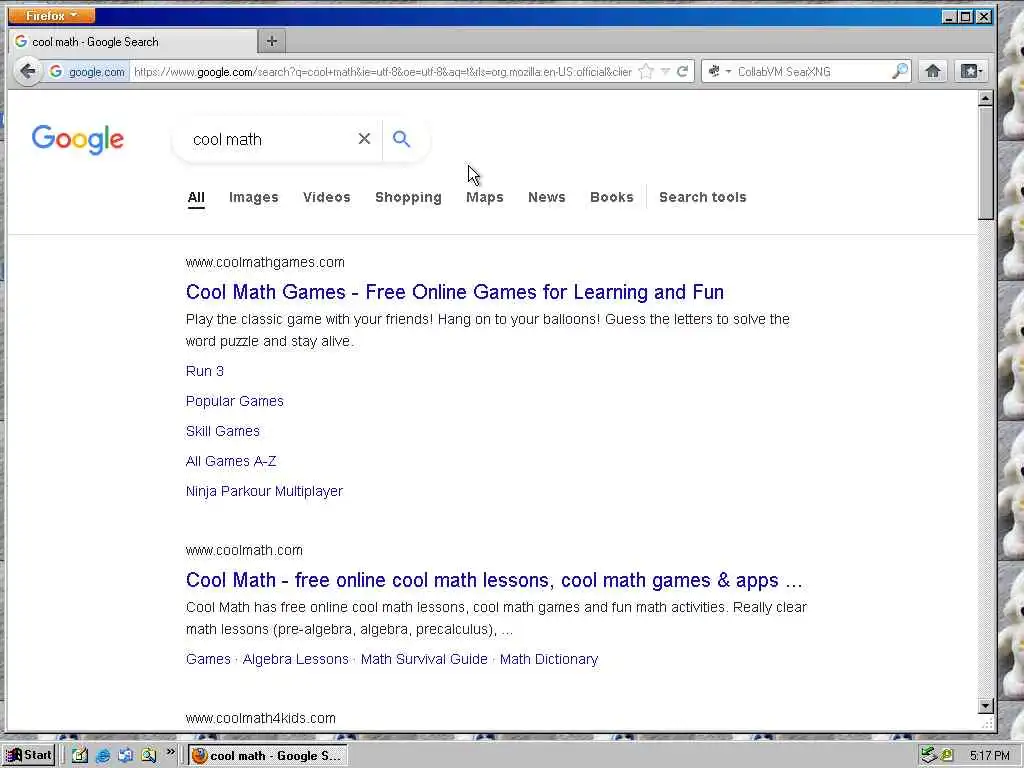Screen dimensions: 1024x768
Task: Open the Bookmarks menu button
Action: (970, 71)
